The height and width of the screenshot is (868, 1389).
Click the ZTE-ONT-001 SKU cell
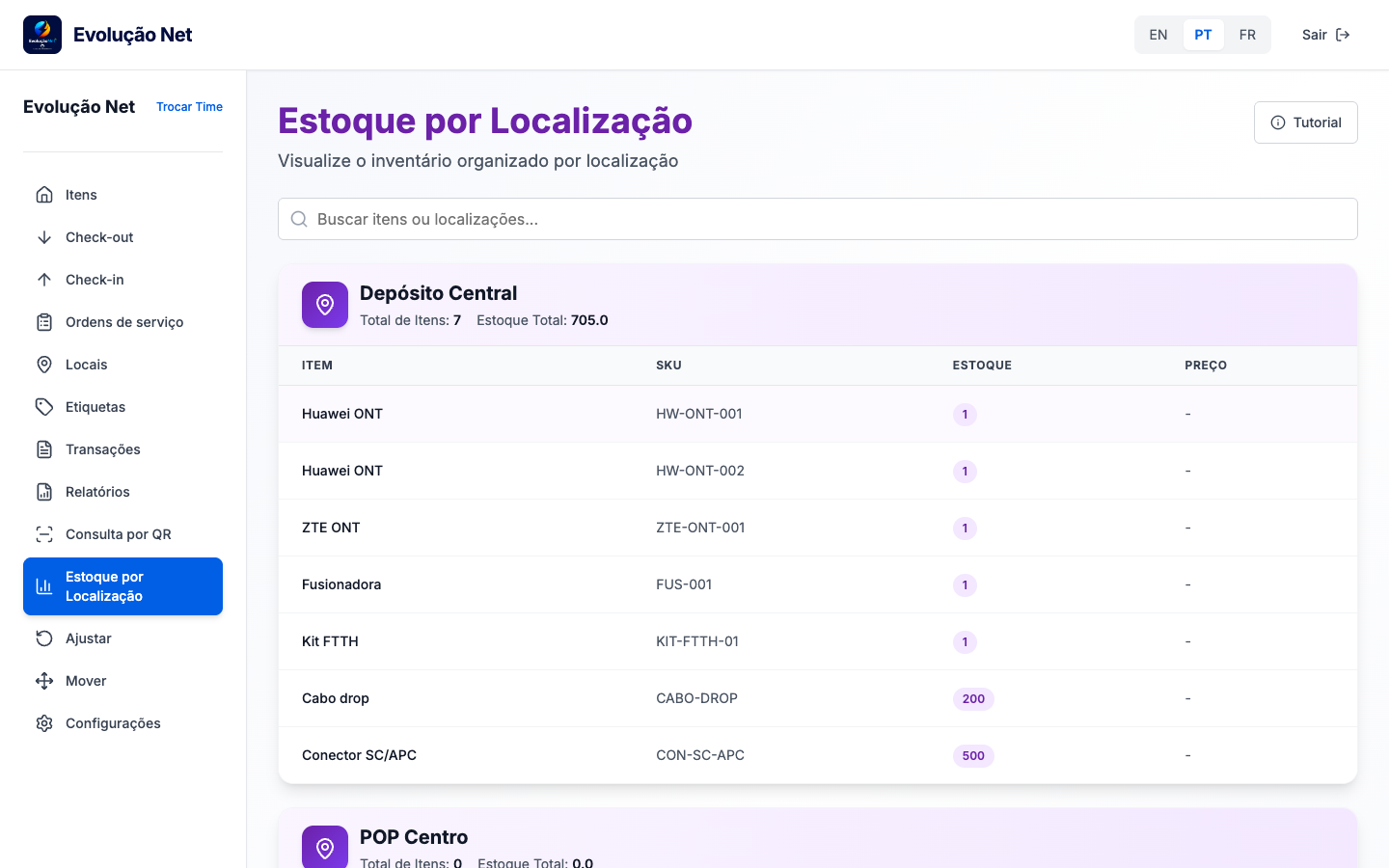pos(700,528)
